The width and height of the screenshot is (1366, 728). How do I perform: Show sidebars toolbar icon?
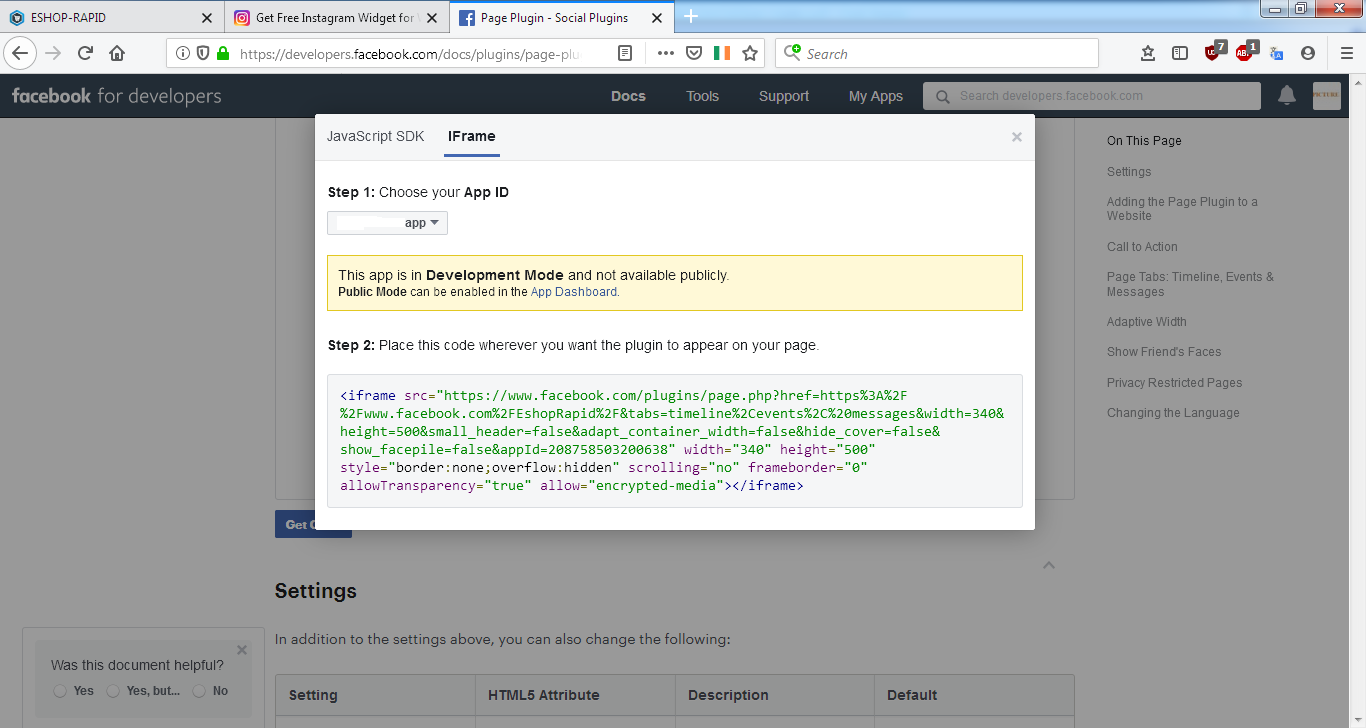pyautogui.click(x=1180, y=53)
